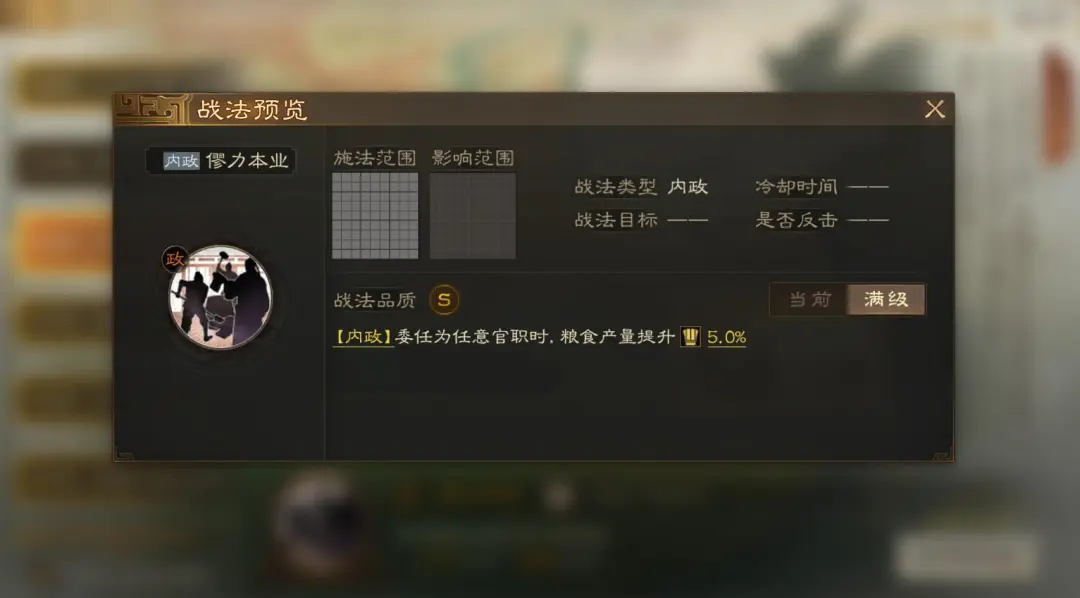The width and height of the screenshot is (1080, 598).
Task: Select the 内政 tag beside 僇力本业
Action: pos(181,161)
